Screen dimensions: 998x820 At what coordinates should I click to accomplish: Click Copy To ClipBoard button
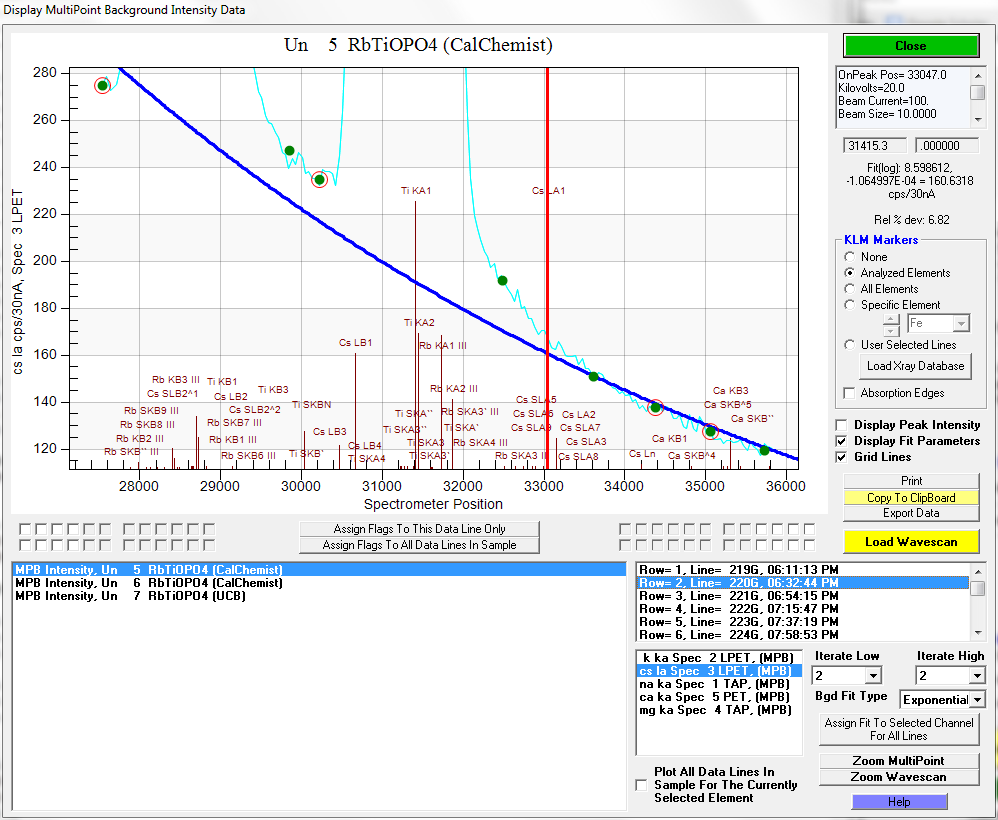click(910, 497)
